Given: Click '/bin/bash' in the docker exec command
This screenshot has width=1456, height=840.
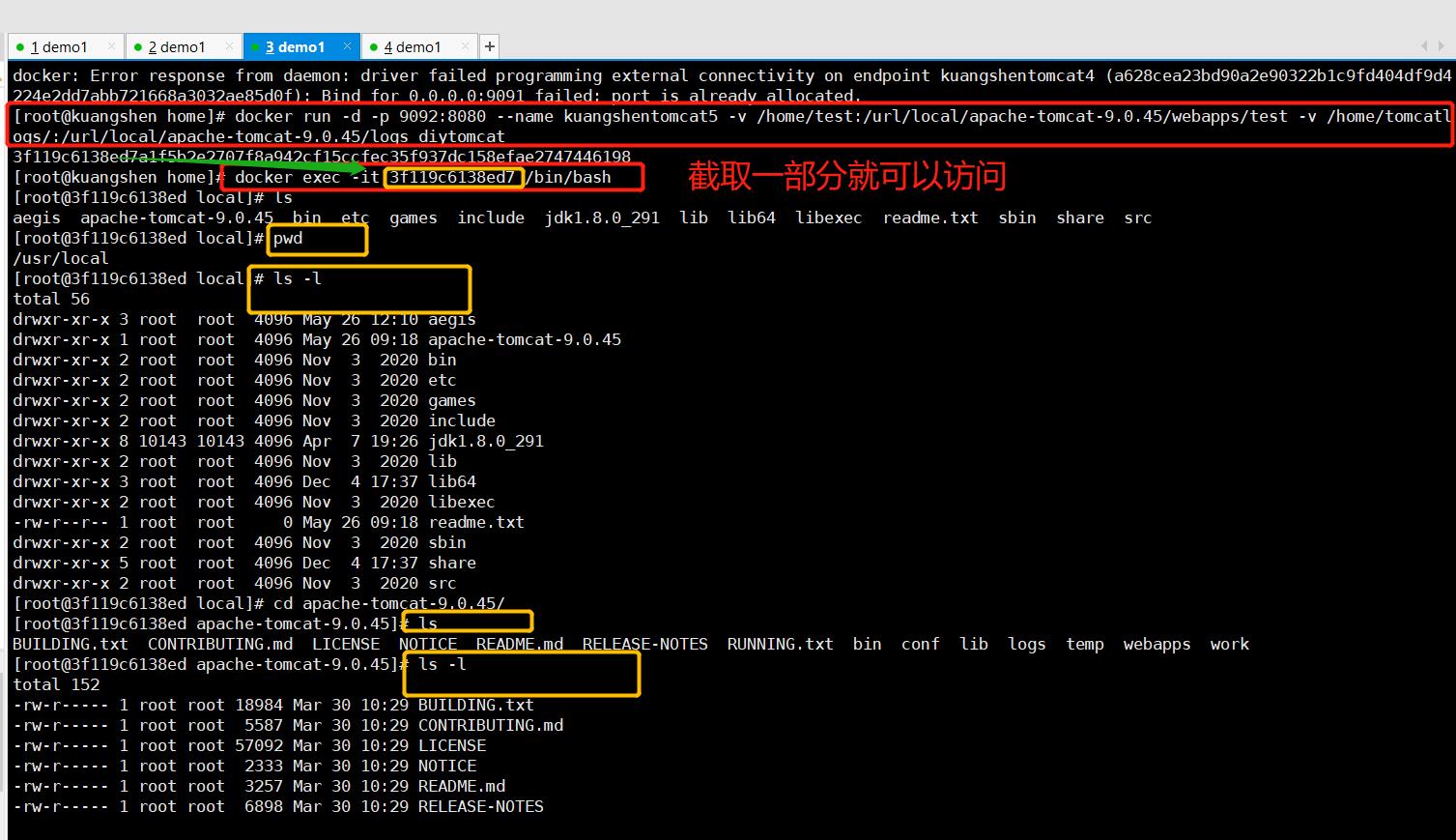Looking at the screenshot, I should coord(568,177).
